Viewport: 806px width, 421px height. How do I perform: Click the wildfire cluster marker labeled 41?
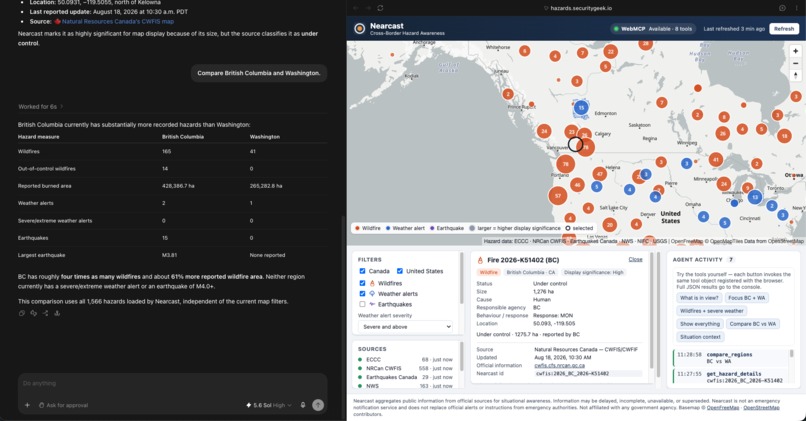[716, 160]
